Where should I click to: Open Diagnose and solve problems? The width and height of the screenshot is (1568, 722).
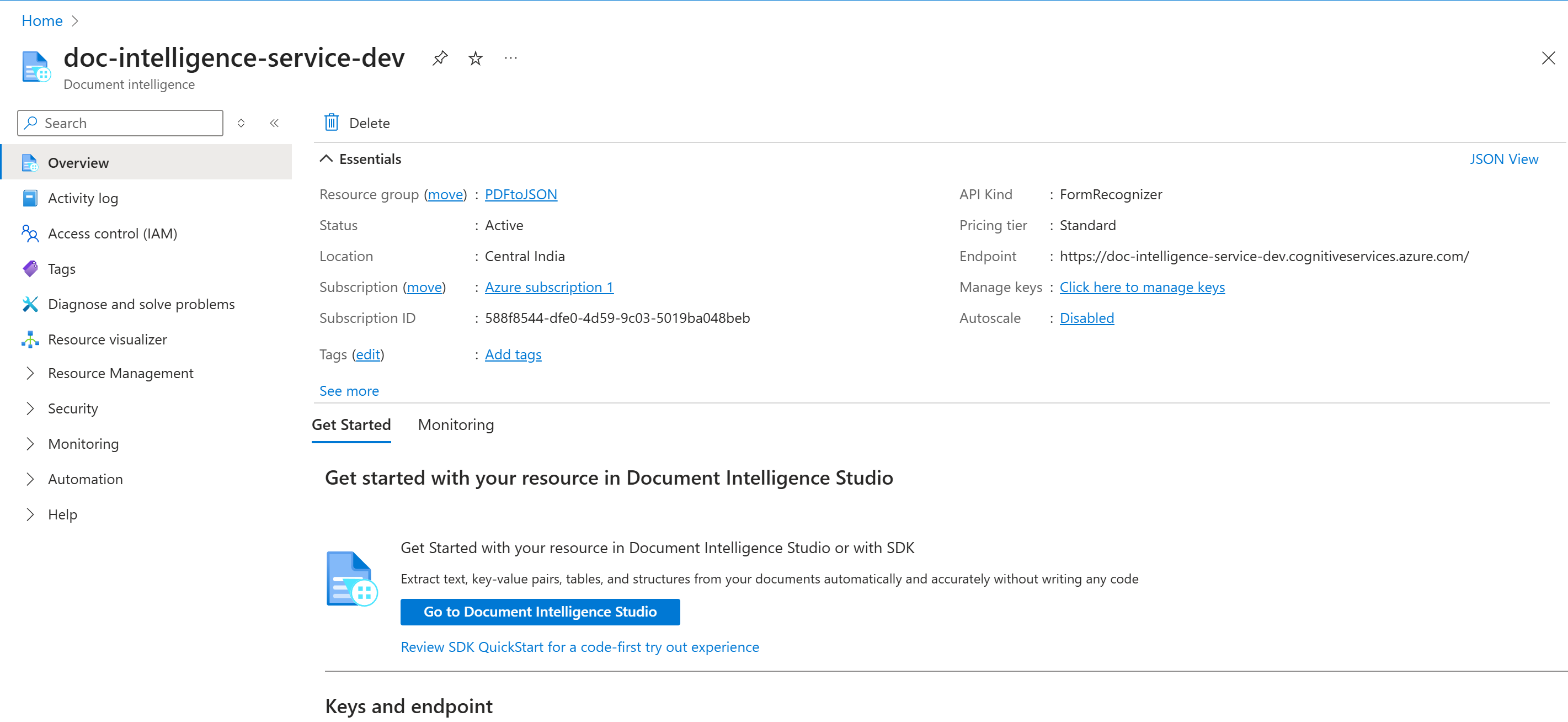(141, 304)
